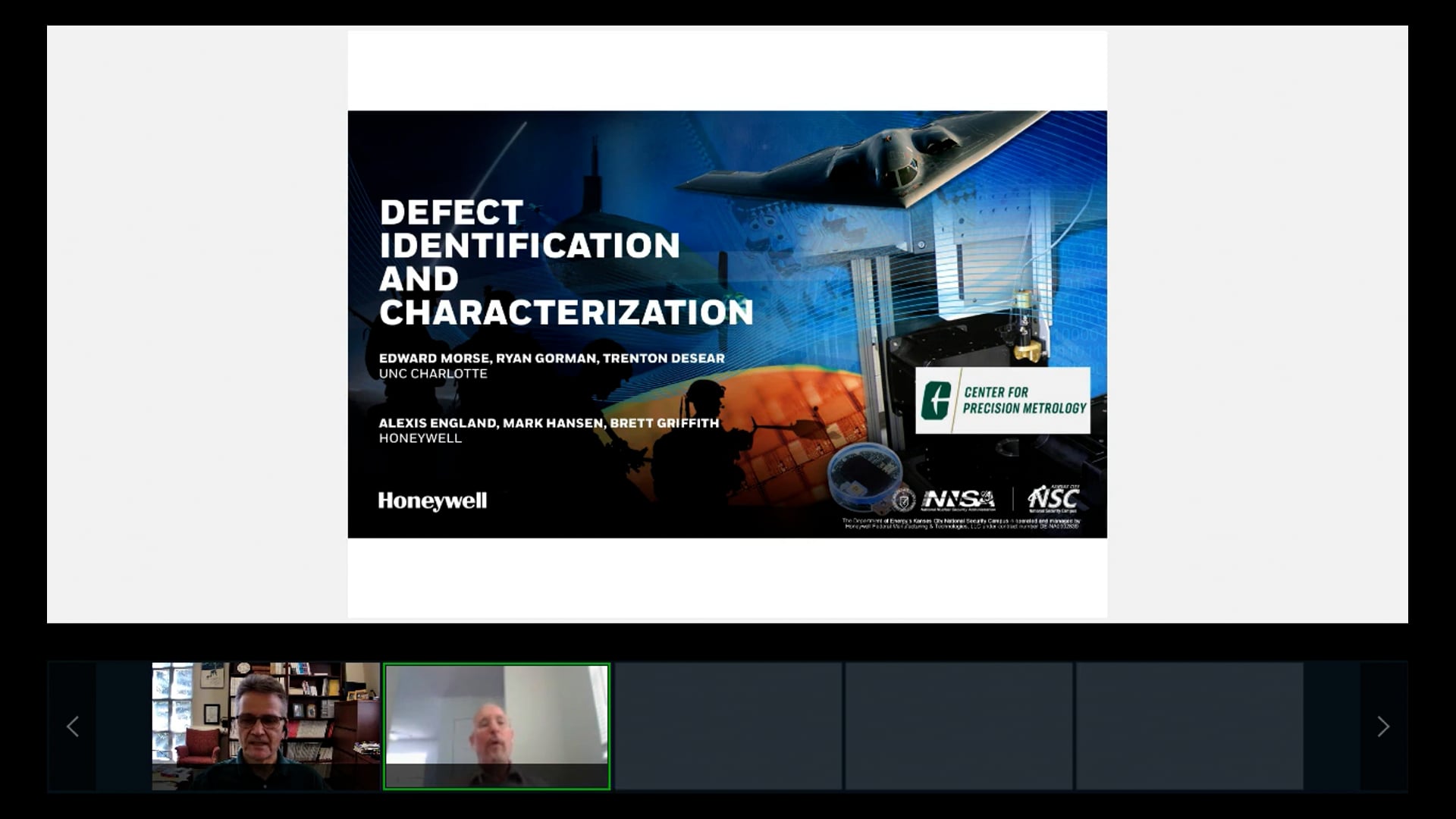Go to previous participants with left chevron

(x=73, y=726)
